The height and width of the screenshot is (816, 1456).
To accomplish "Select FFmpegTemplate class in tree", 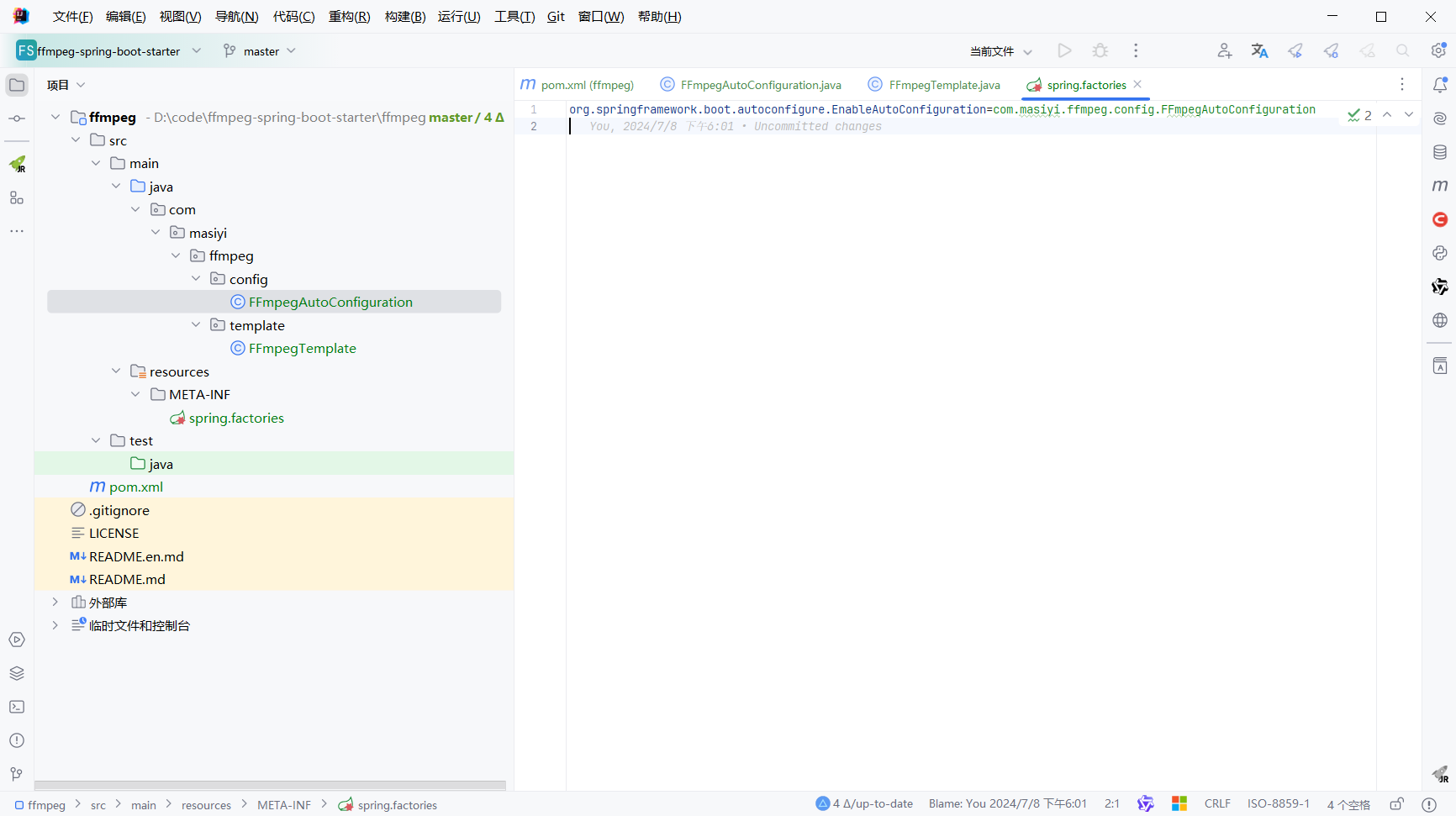I will click(x=302, y=348).
